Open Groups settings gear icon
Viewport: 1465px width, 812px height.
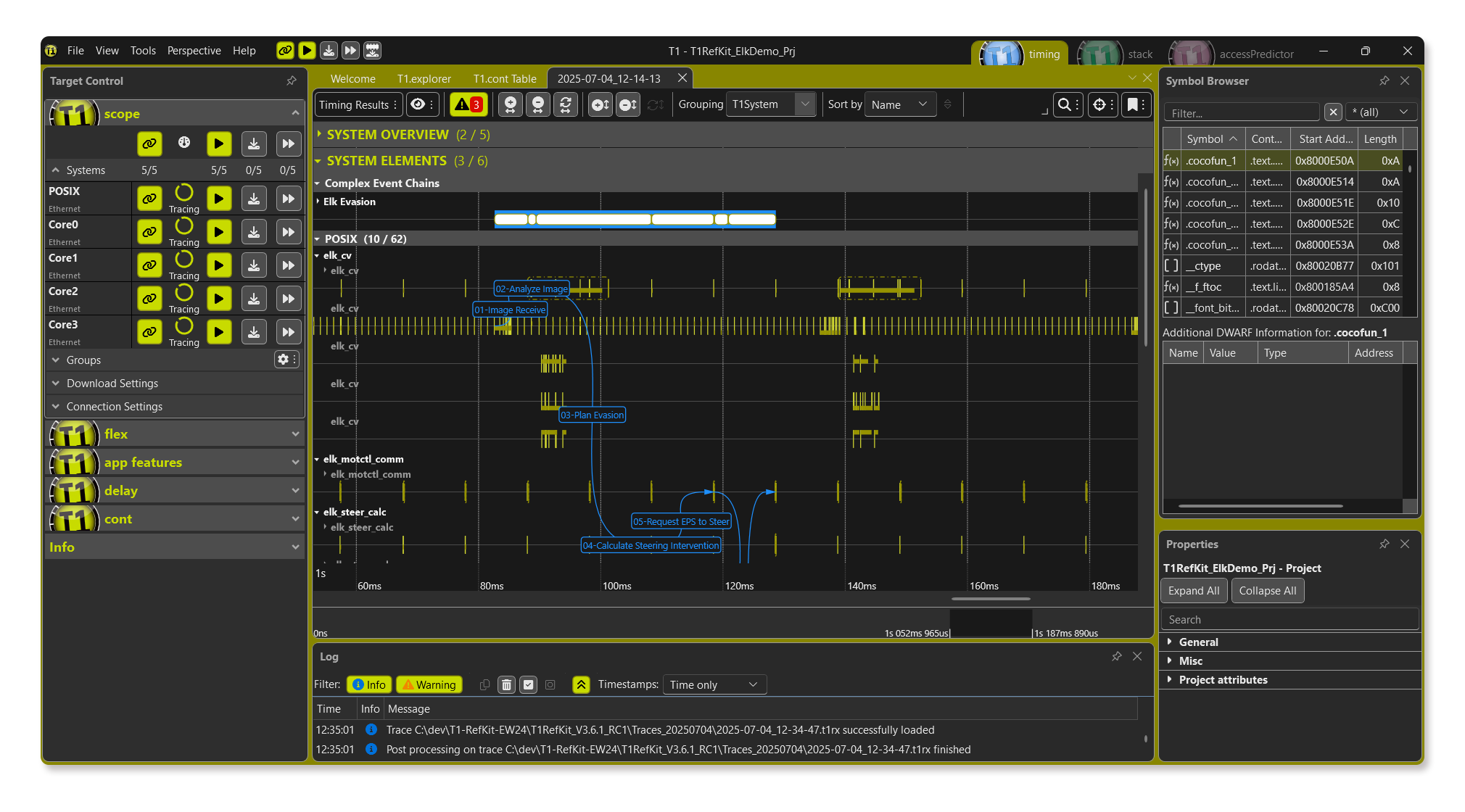(284, 360)
